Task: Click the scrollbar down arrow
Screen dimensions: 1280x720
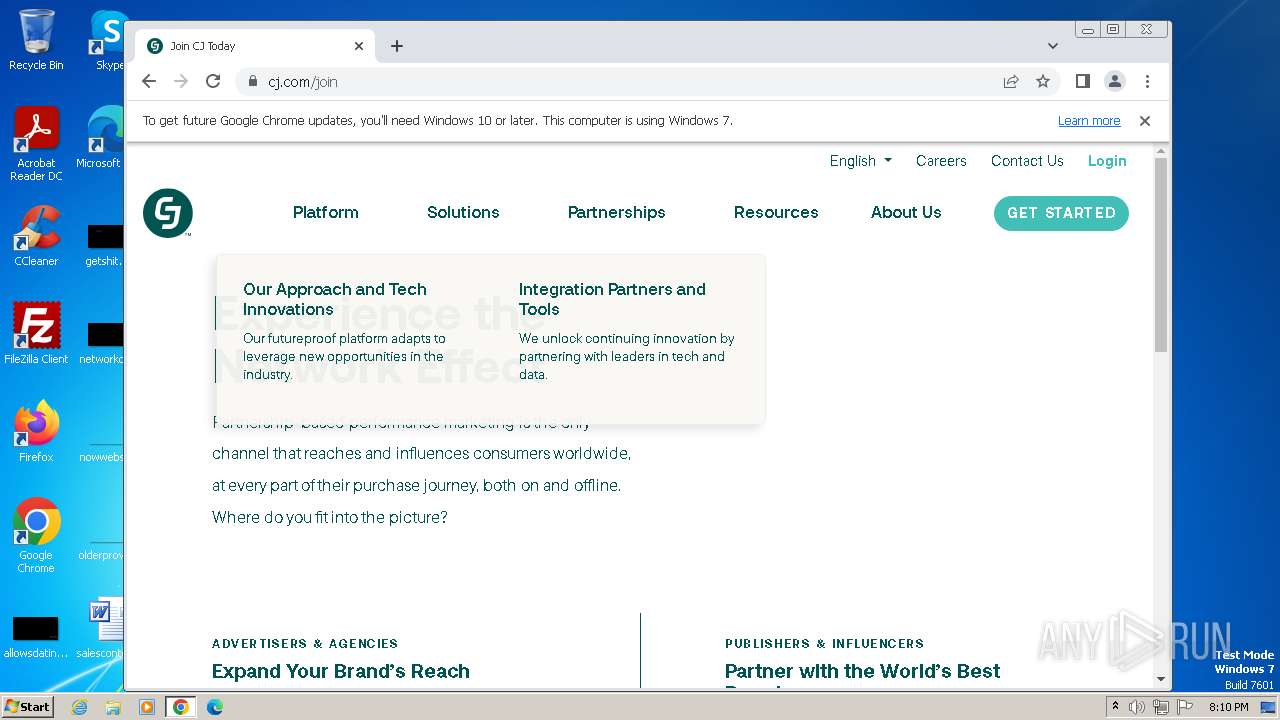Action: (x=1161, y=679)
